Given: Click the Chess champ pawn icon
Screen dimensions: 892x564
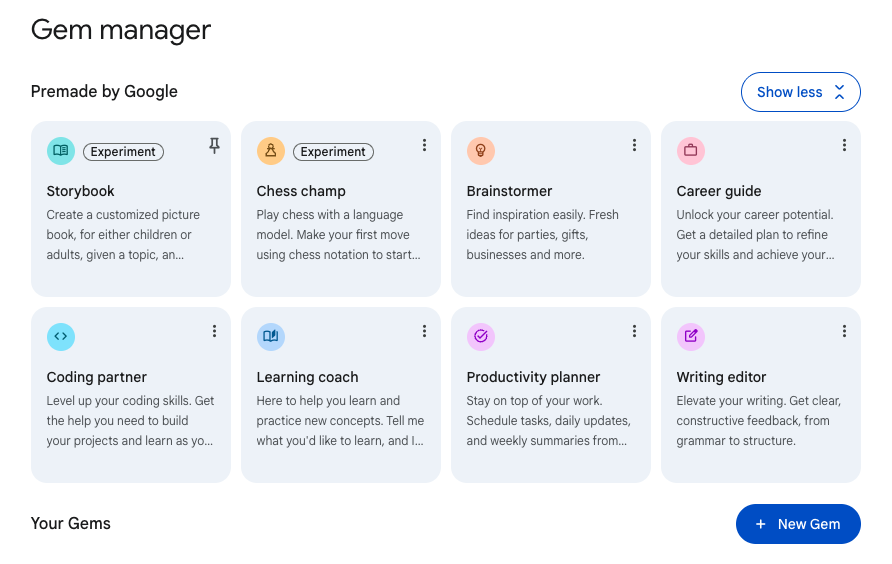Looking at the screenshot, I should coord(271,151).
